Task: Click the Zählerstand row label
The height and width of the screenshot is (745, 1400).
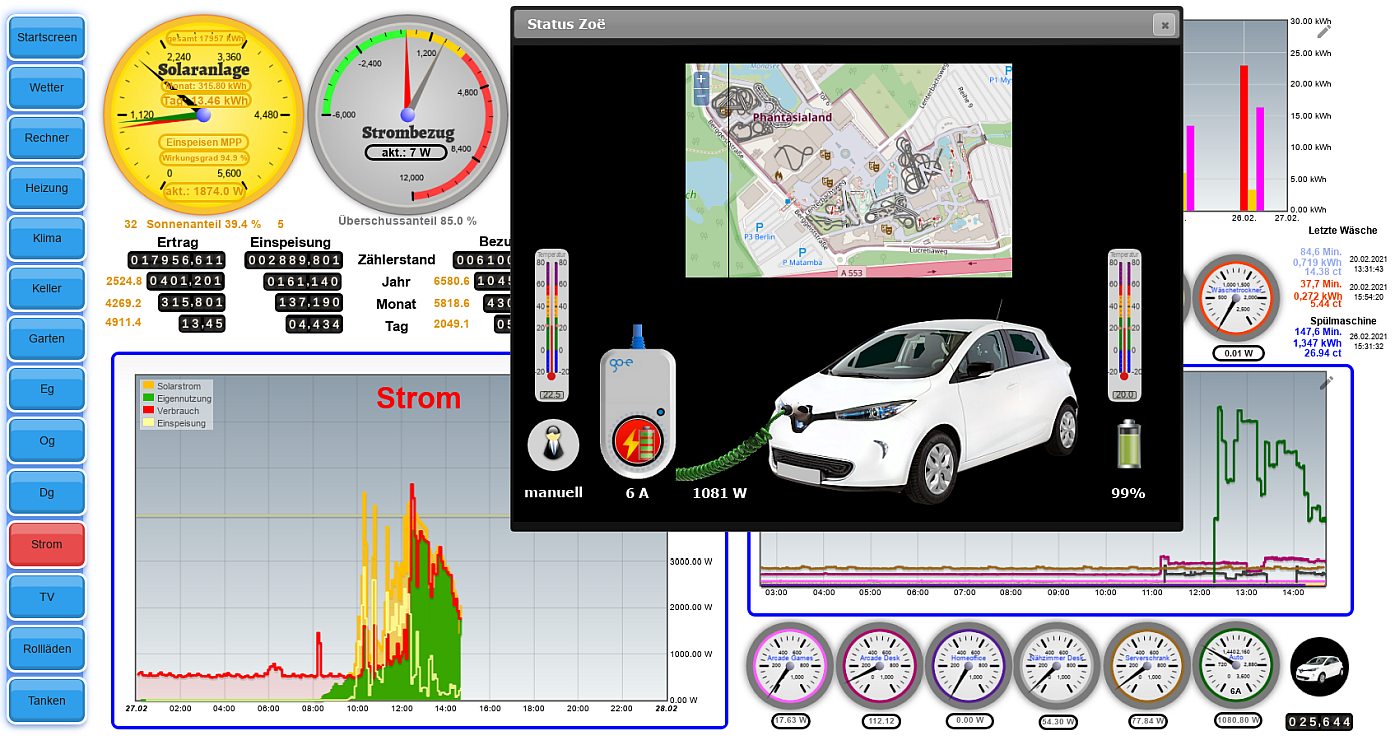Action: point(397,259)
